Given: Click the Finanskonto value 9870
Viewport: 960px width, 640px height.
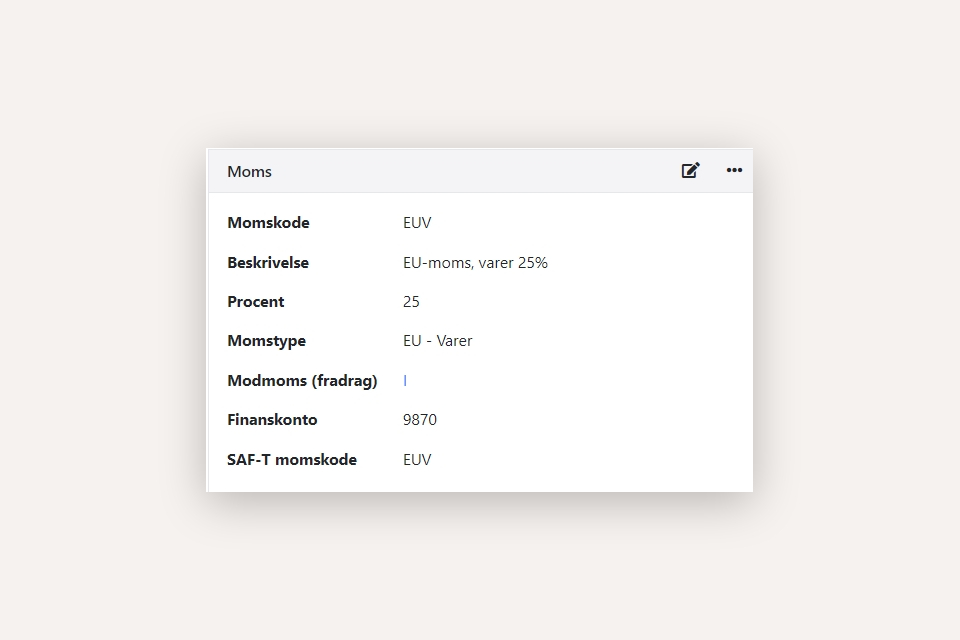Looking at the screenshot, I should pyautogui.click(x=420, y=420).
